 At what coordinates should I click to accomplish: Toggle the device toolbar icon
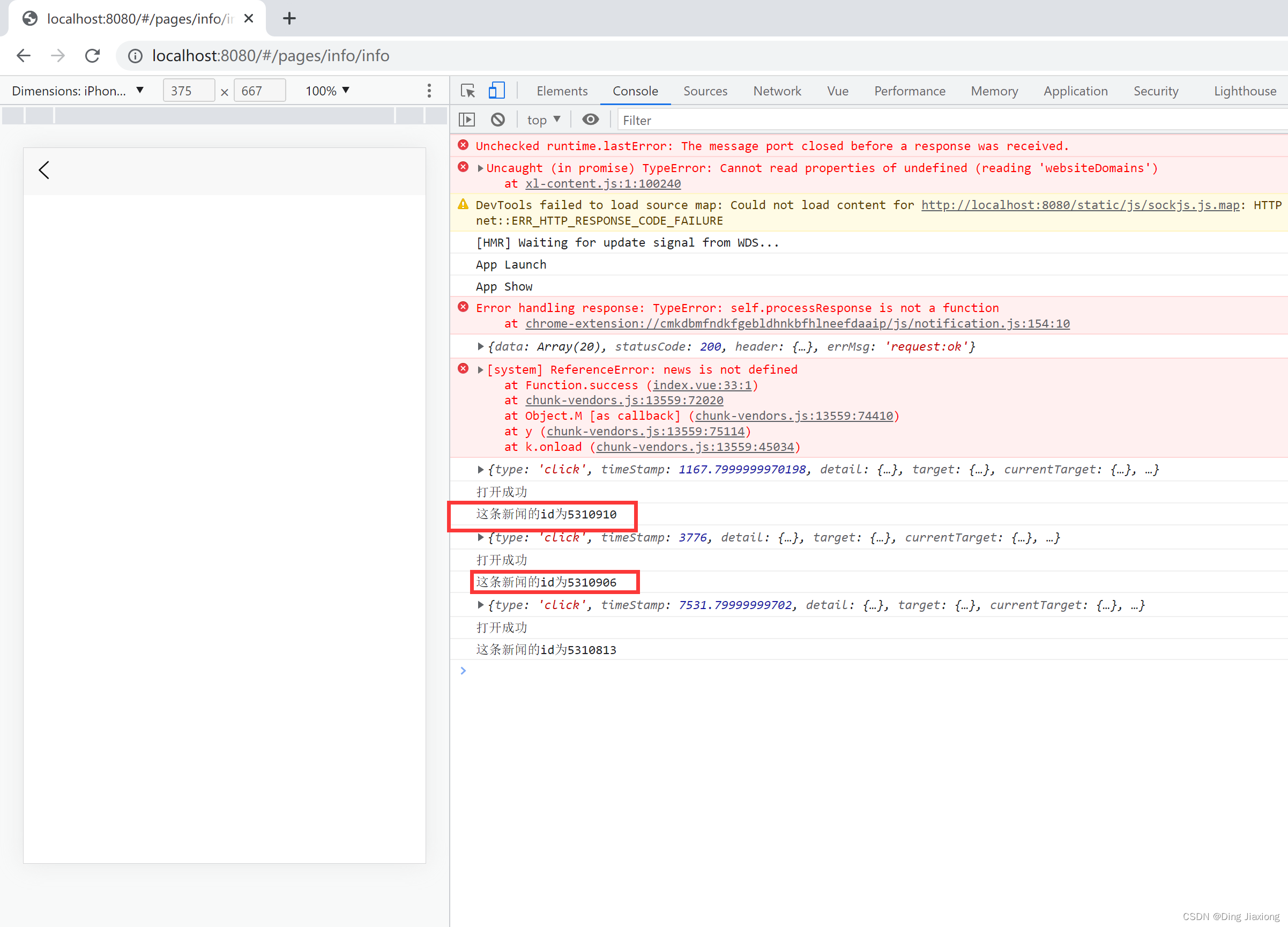(496, 91)
